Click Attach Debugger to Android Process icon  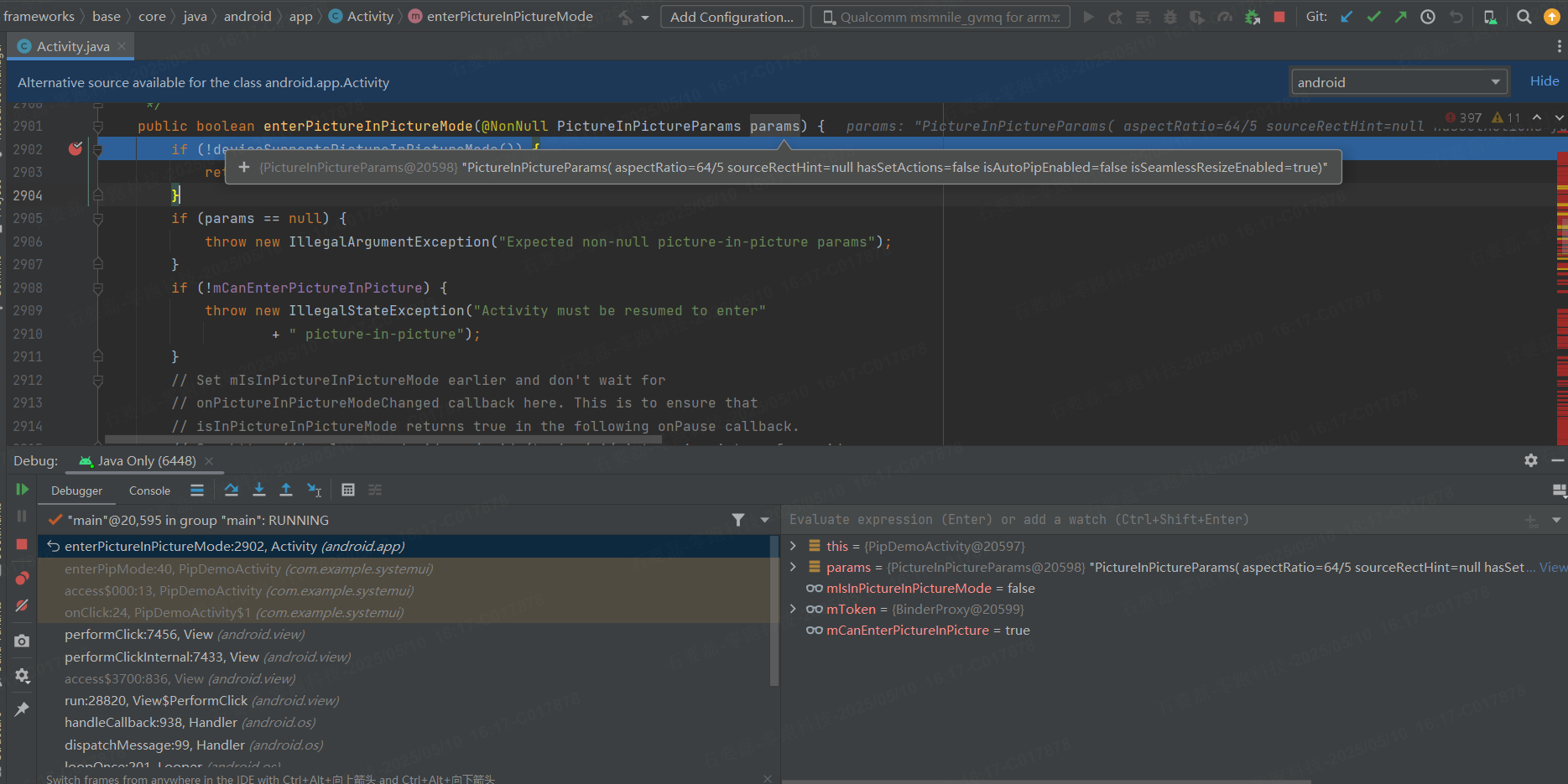pos(1253,17)
